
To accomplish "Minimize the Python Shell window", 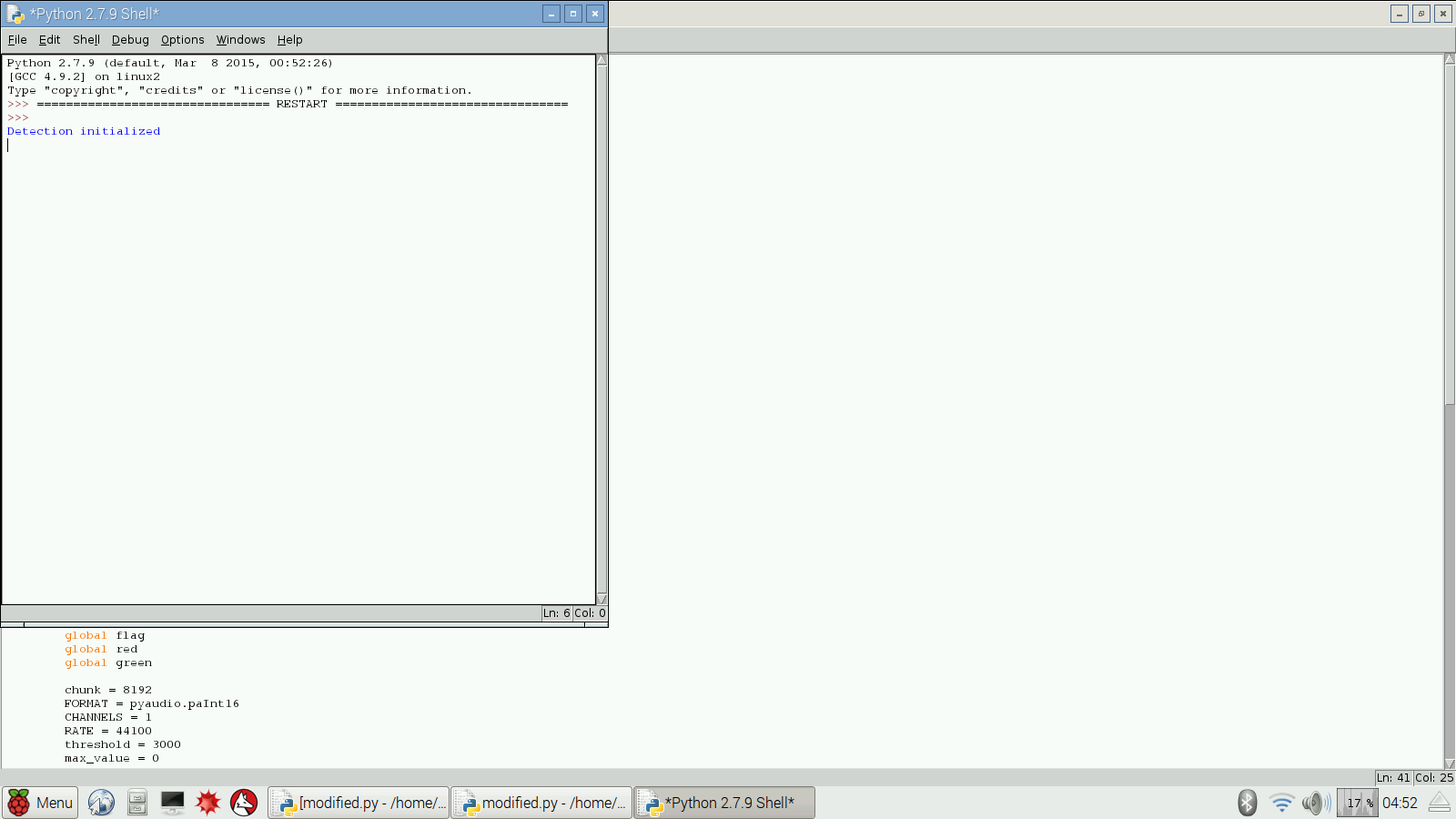I will (551, 14).
